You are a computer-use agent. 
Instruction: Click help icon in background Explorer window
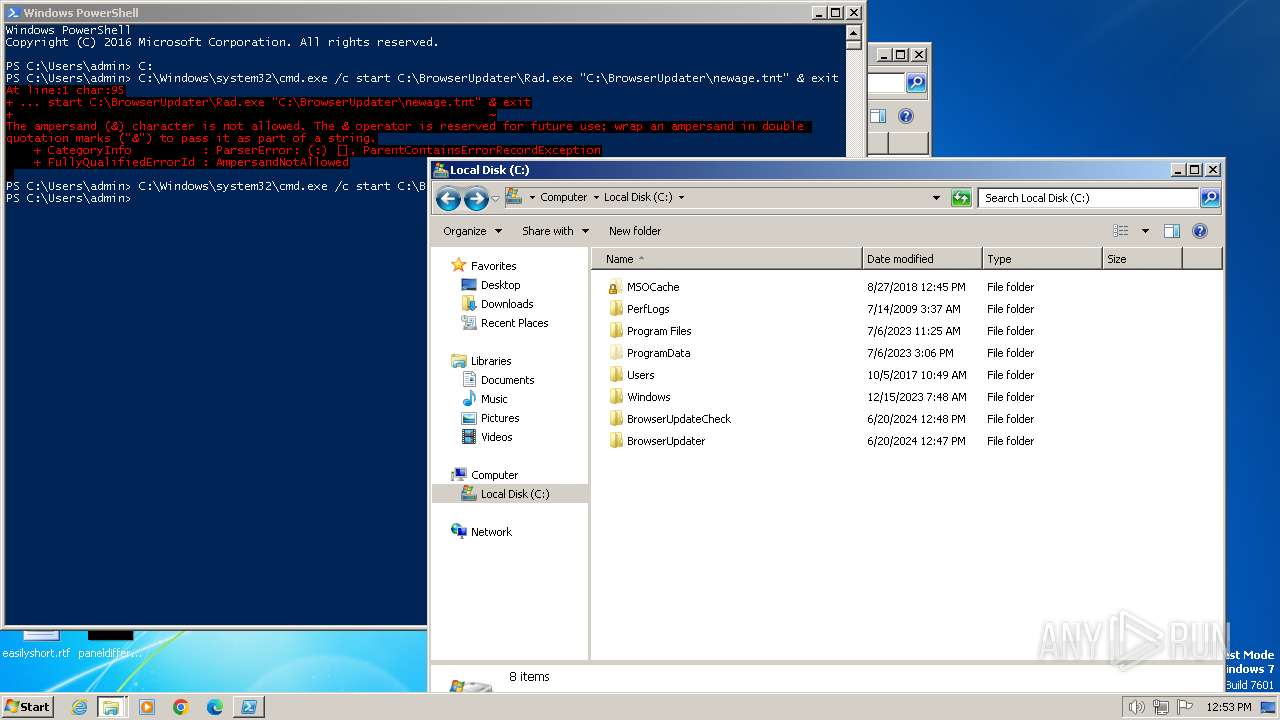click(x=905, y=116)
